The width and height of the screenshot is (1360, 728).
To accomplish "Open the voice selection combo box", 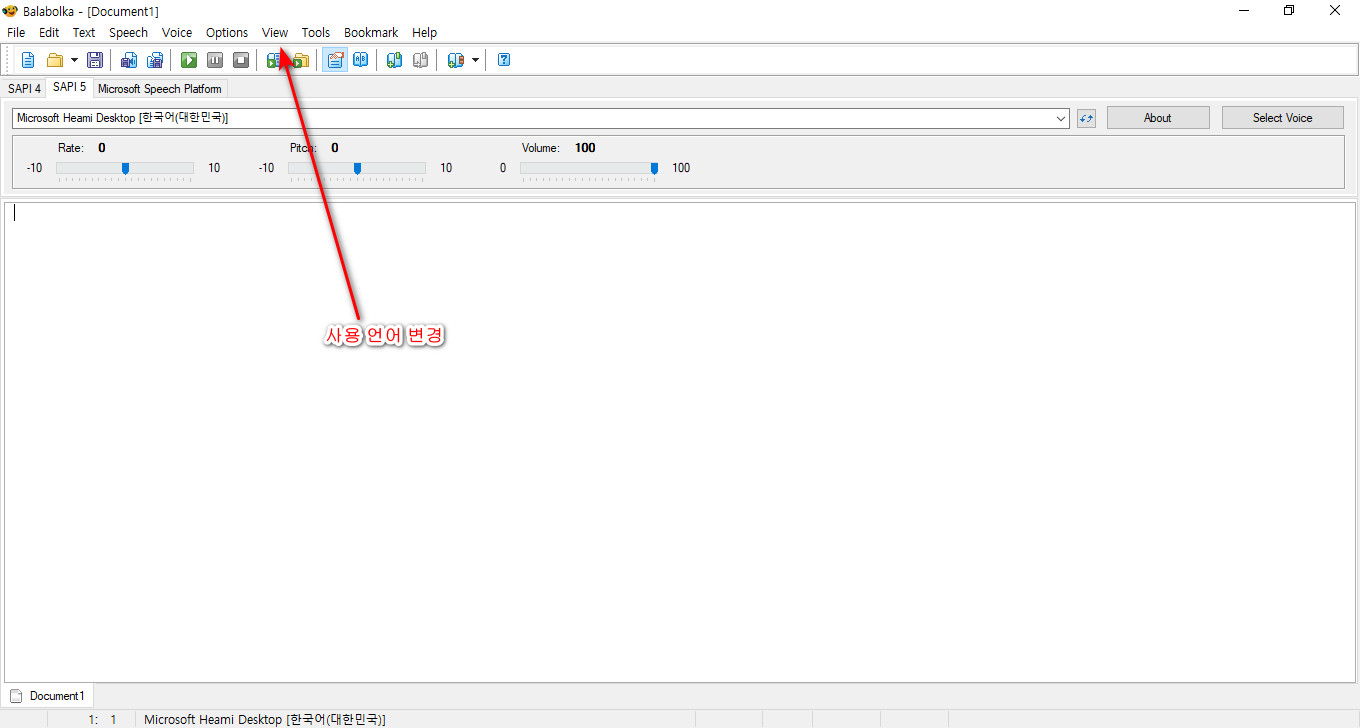I will pyautogui.click(x=541, y=118).
